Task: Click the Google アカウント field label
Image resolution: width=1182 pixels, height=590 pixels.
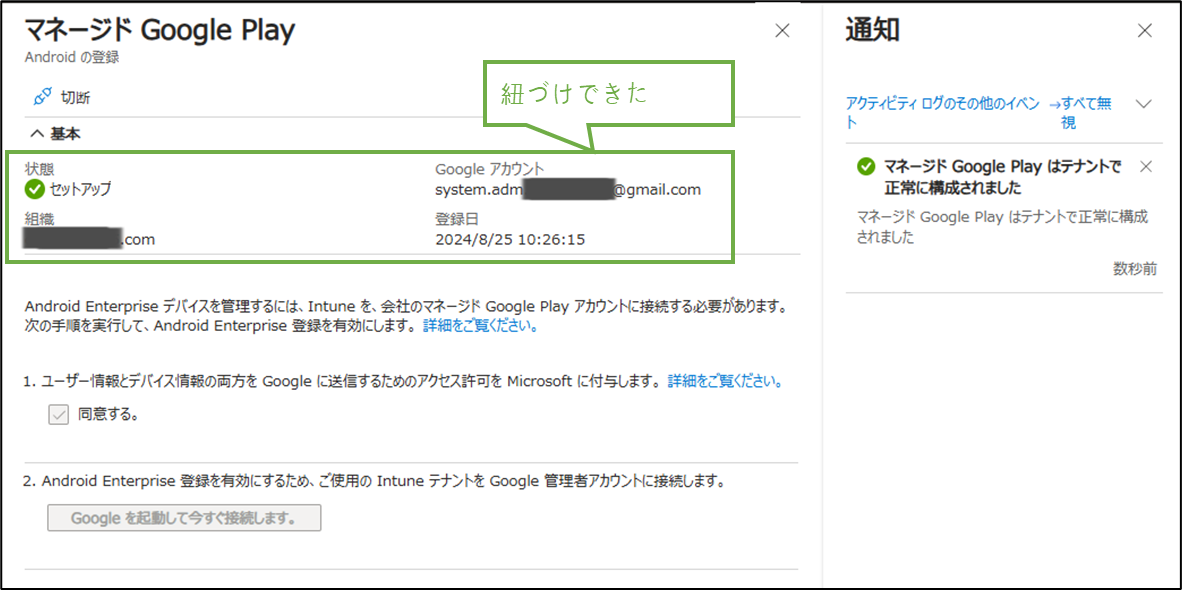Action: coord(490,168)
